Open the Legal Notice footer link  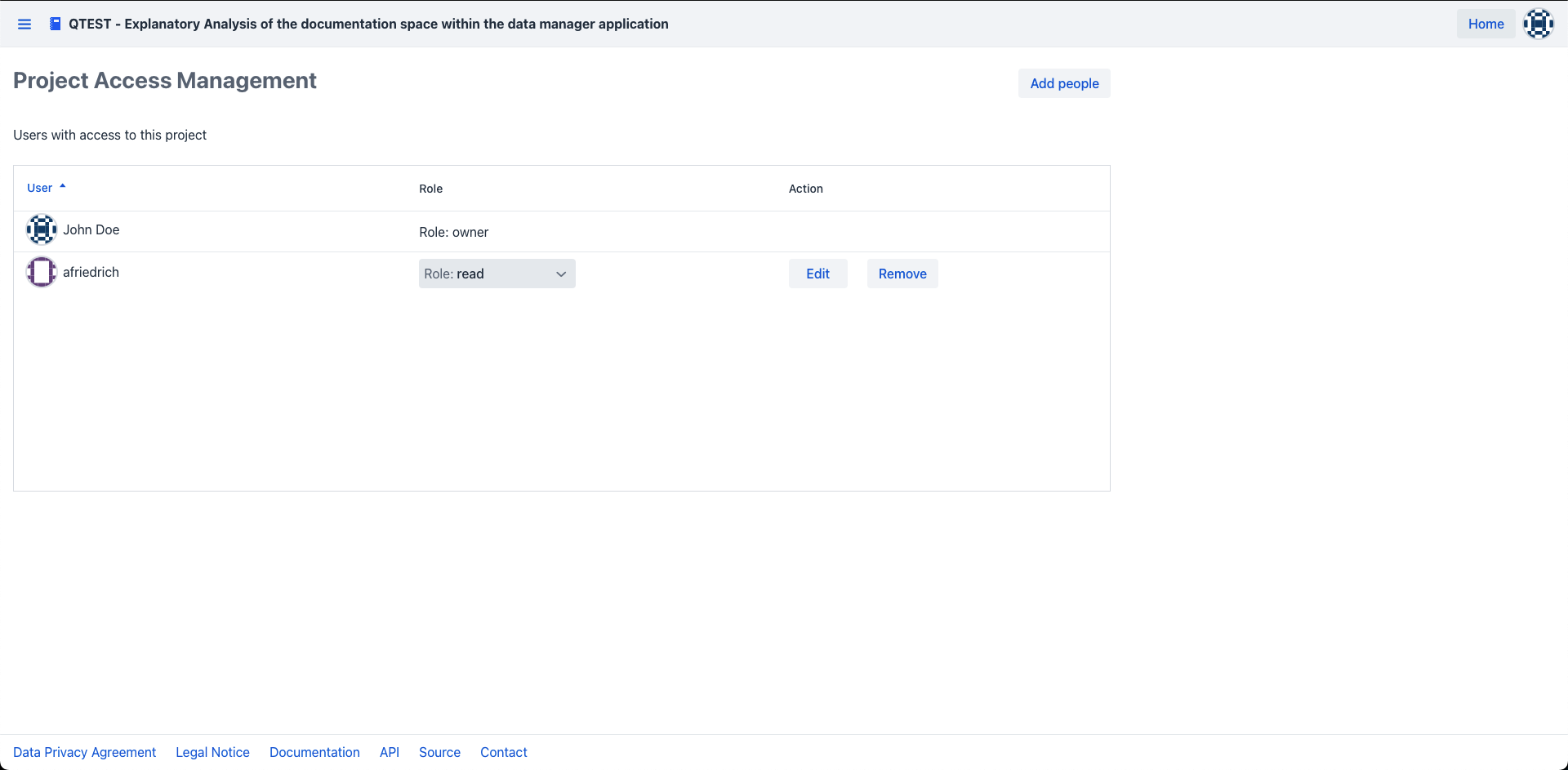[212, 752]
